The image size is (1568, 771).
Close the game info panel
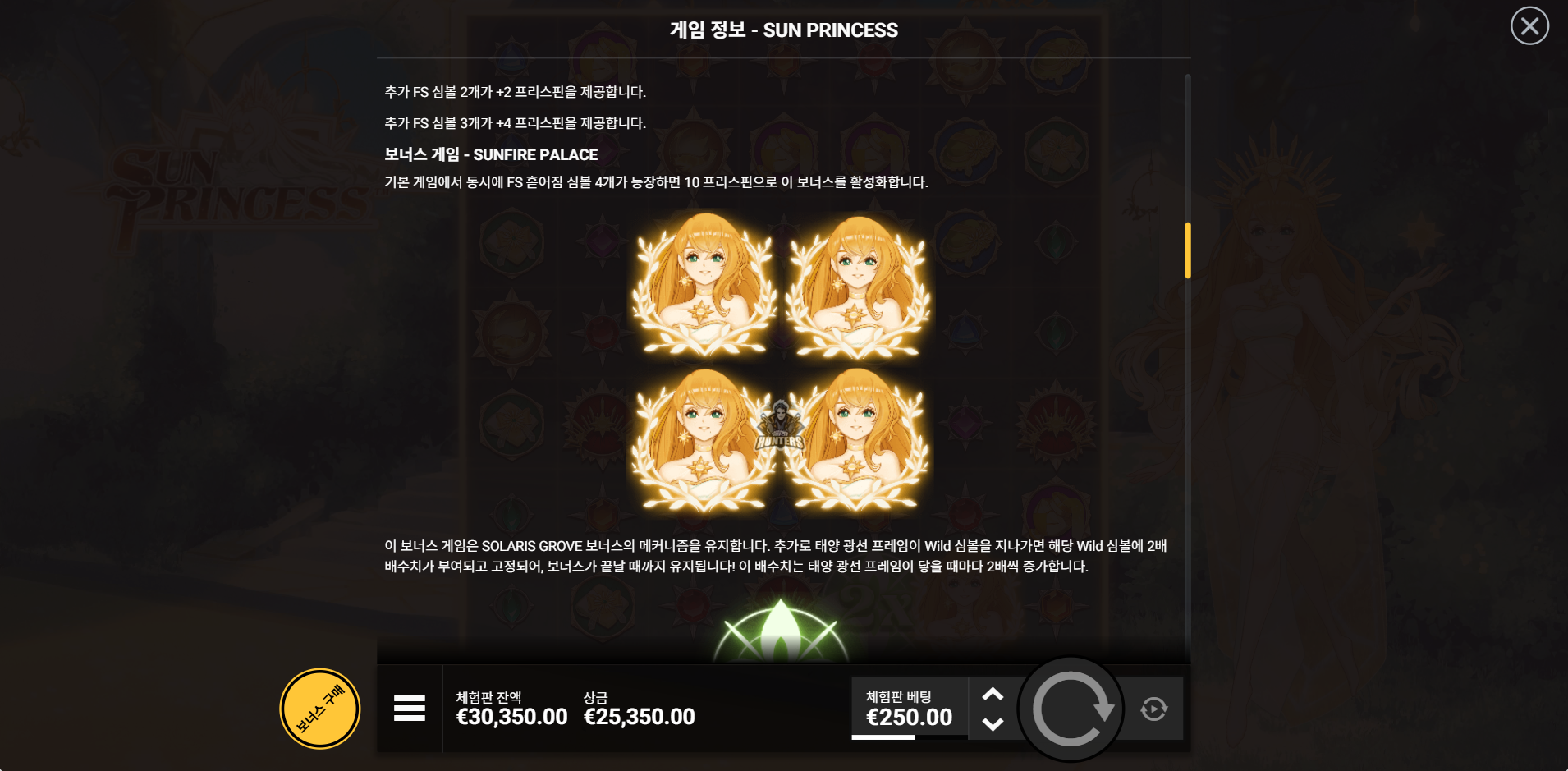coord(1529,26)
